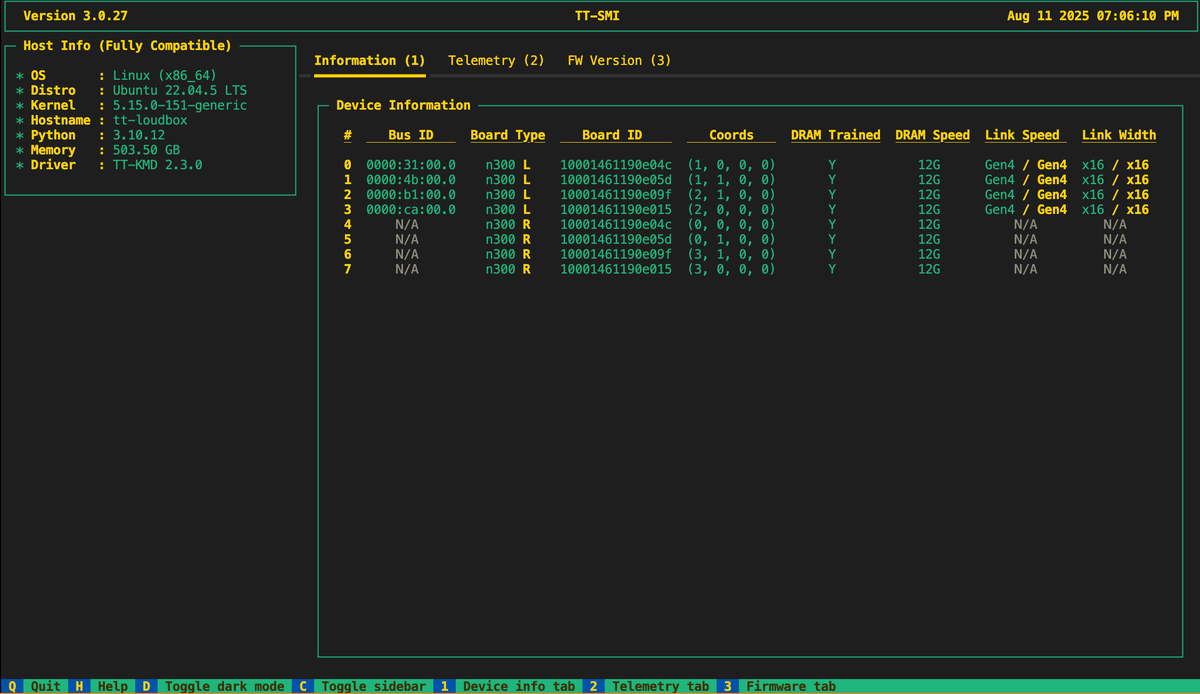Click the Board Type column header

[x=508, y=135]
